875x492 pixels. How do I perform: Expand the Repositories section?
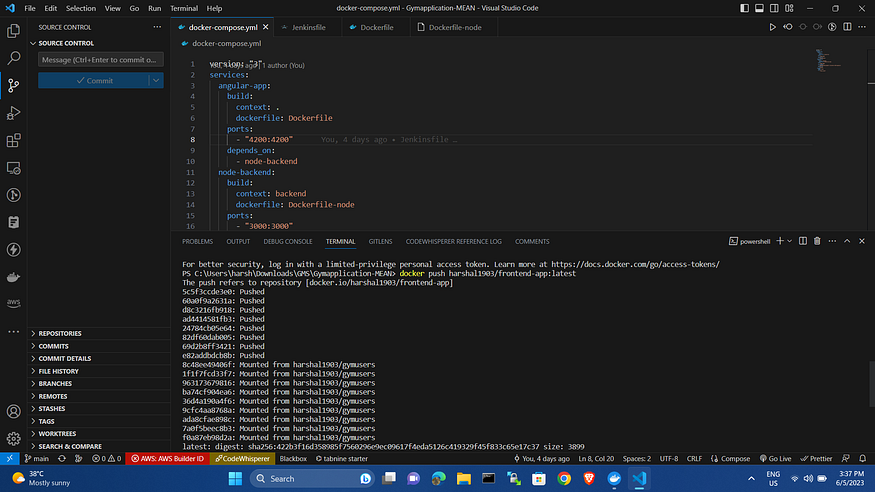click(x=99, y=334)
